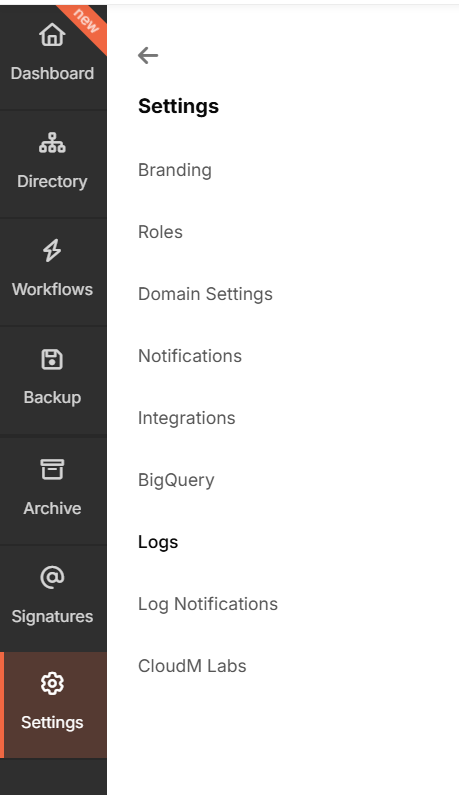The image size is (459, 795).
Task: Select the Workflows lightning bolt icon
Action: [52, 250]
